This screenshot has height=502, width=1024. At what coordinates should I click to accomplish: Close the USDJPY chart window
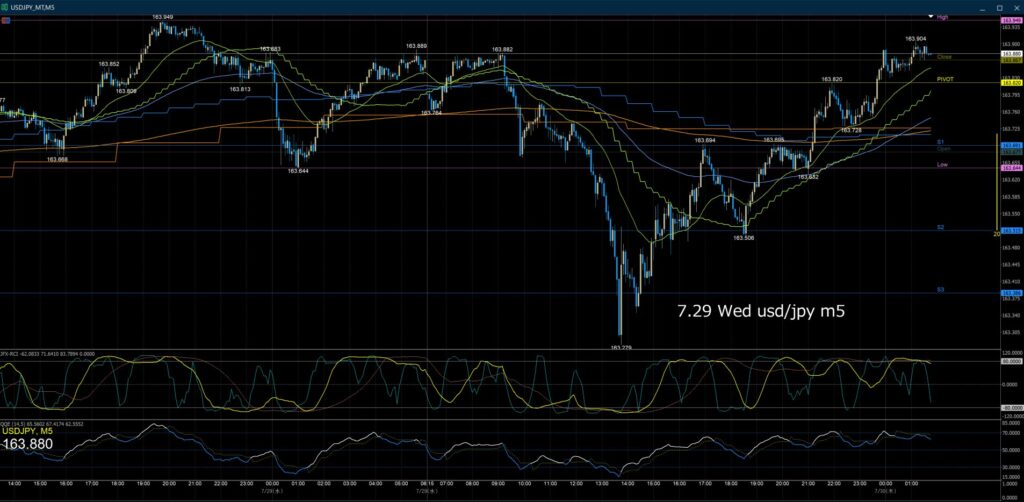(x=1015, y=7)
